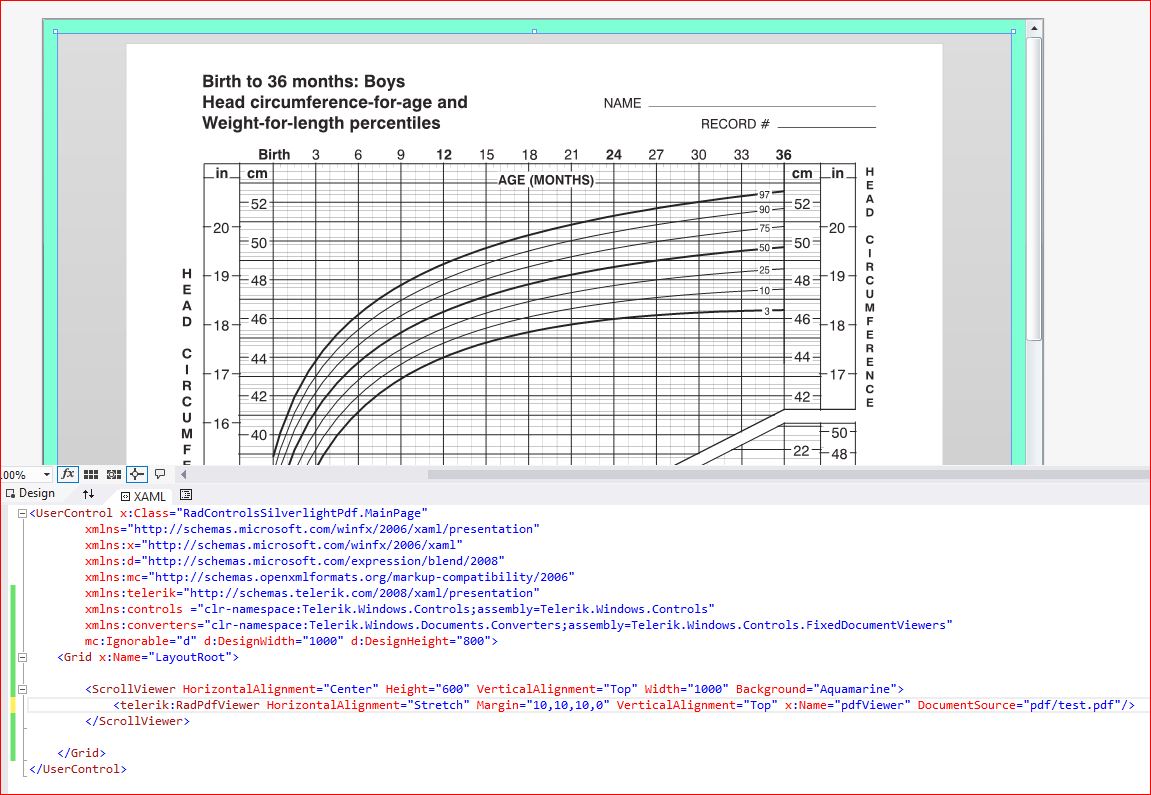This screenshot has height=795, width=1151.
Task: Toggle the snap grid display icon
Action: click(x=91, y=474)
